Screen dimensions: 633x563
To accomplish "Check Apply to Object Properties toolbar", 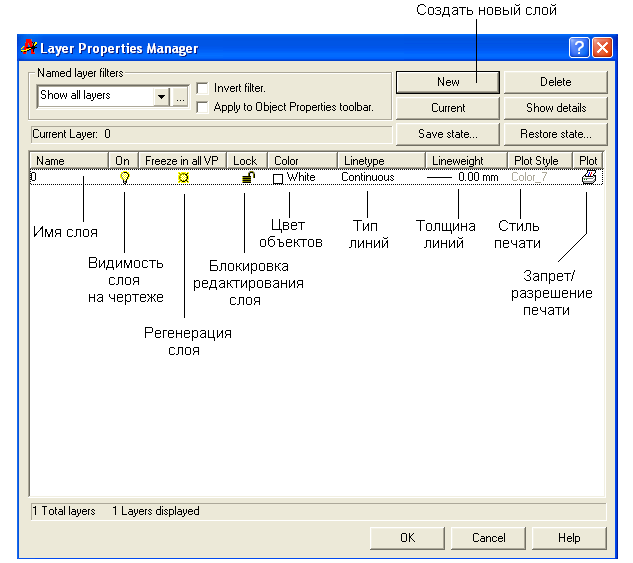I will point(202,107).
